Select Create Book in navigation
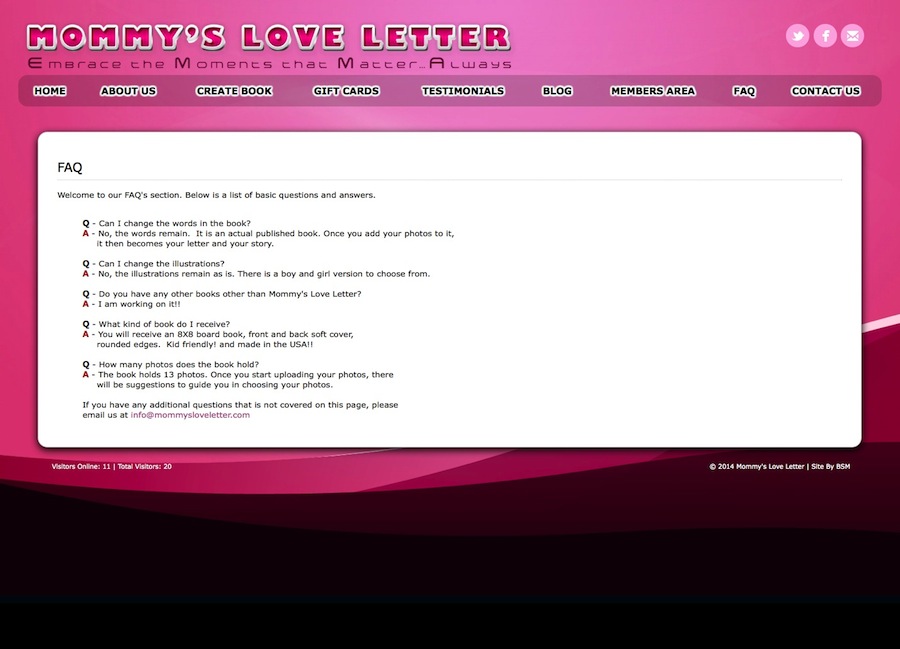The image size is (900, 649). click(x=234, y=91)
